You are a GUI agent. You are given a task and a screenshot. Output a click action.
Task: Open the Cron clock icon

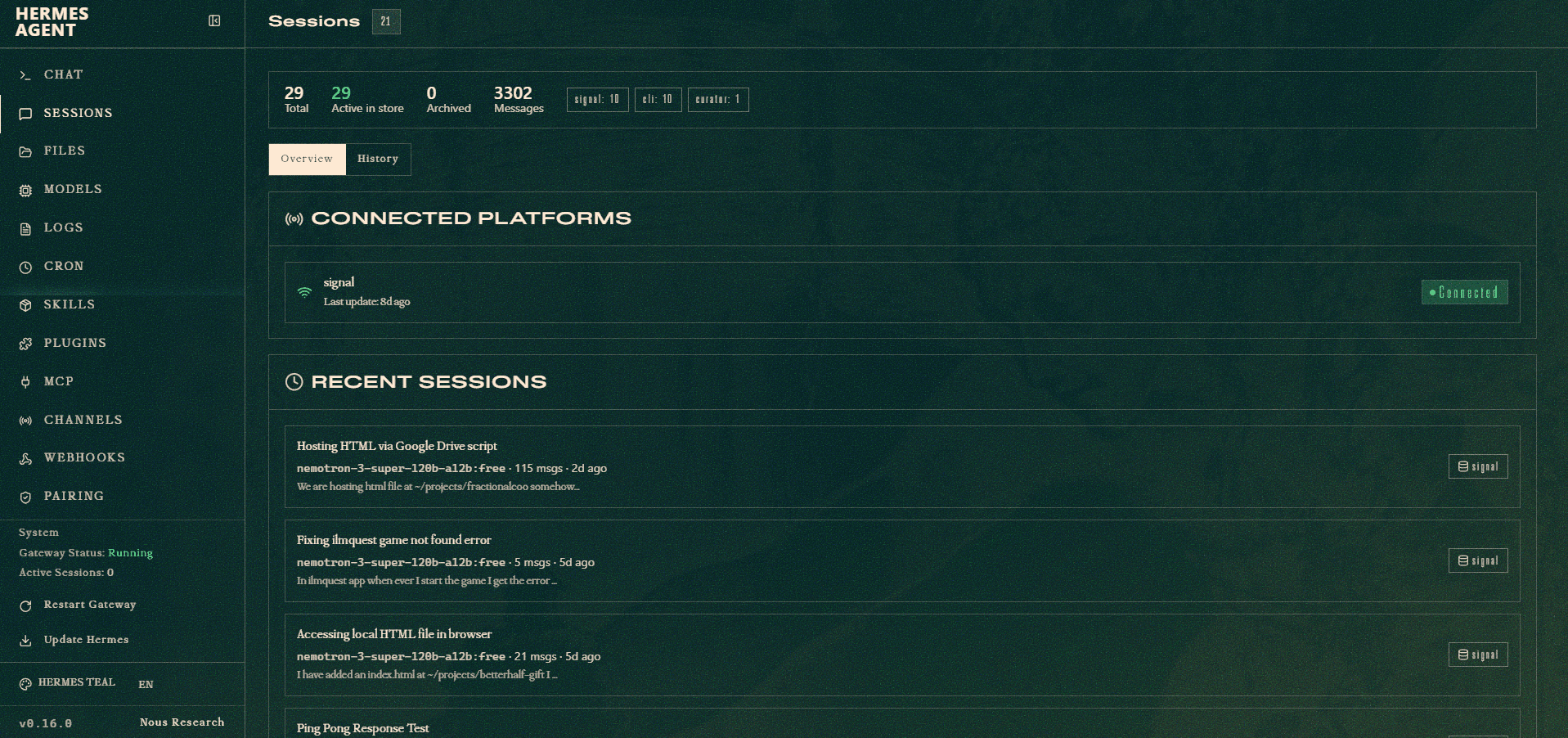[x=25, y=267]
